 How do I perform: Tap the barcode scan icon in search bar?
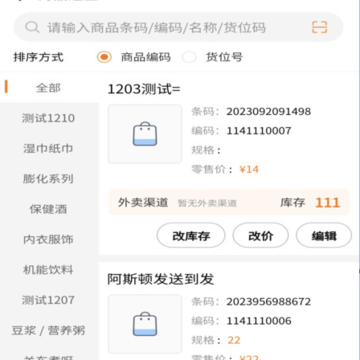tap(319, 27)
